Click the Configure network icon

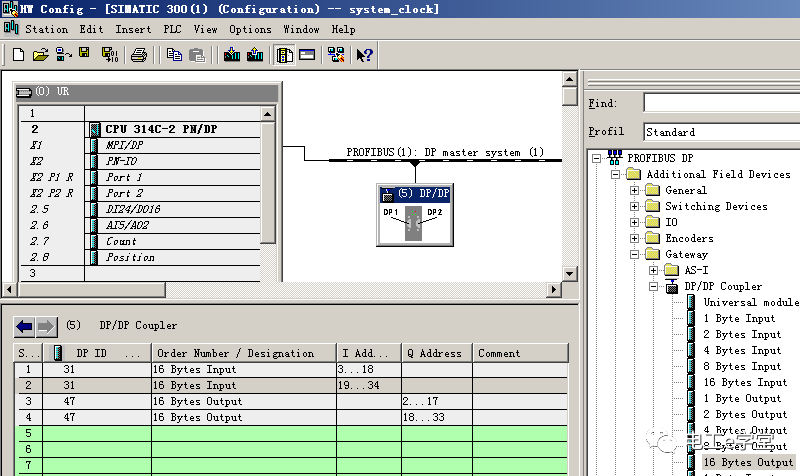pyautogui.click(x=336, y=54)
